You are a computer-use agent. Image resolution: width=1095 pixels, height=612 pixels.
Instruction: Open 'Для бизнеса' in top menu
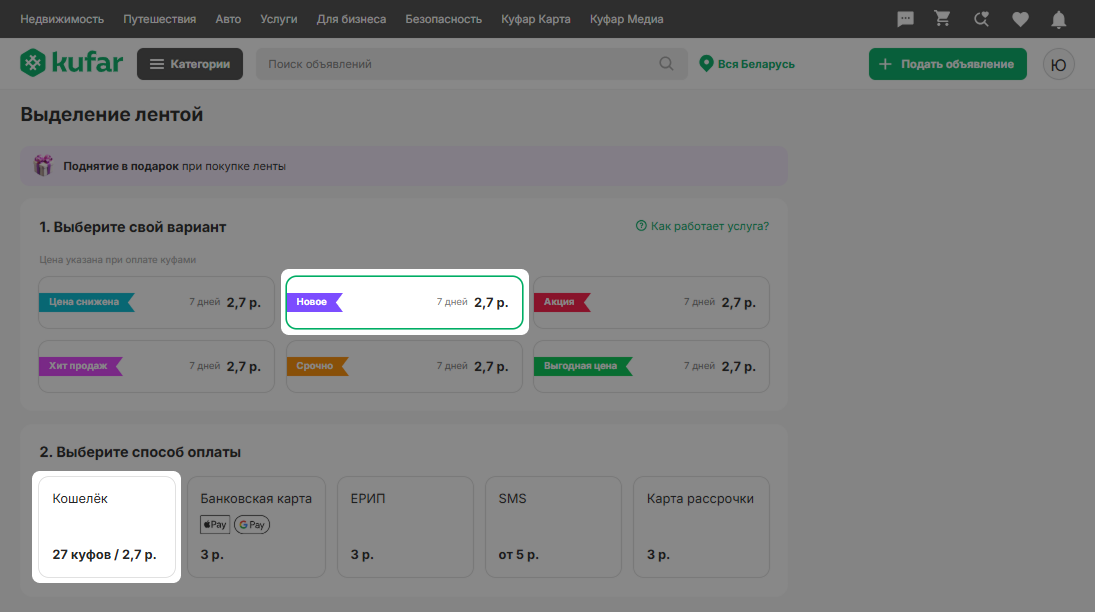351,19
